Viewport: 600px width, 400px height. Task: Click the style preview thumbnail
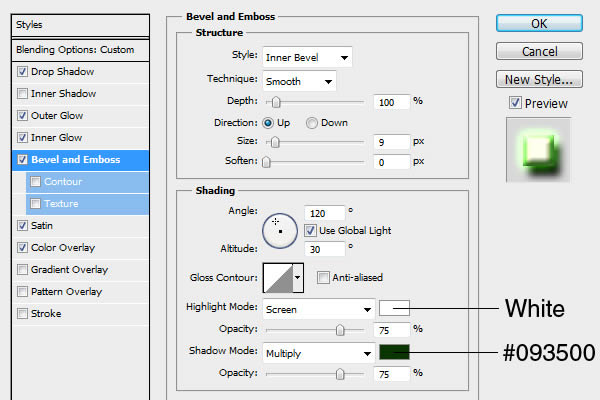coord(539,148)
